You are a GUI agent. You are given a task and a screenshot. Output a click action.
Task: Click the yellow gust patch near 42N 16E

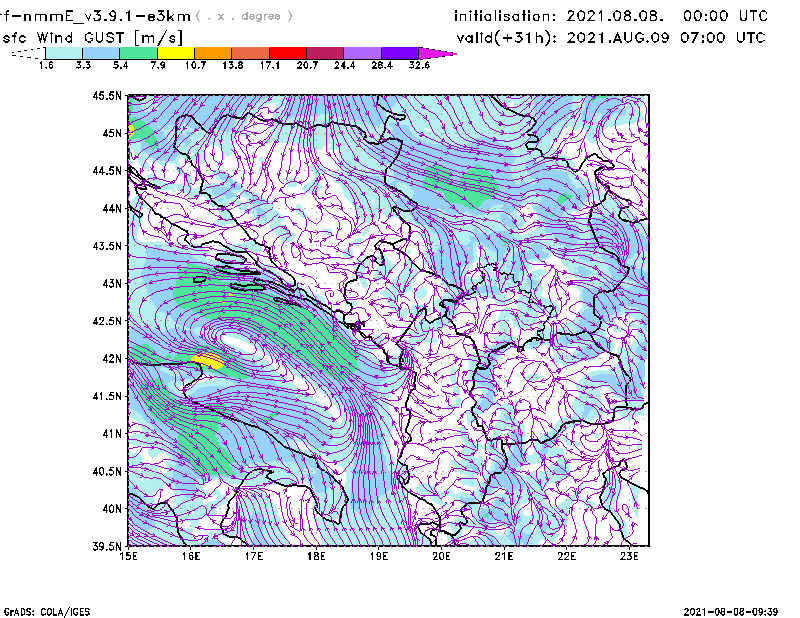pyautogui.click(x=208, y=360)
